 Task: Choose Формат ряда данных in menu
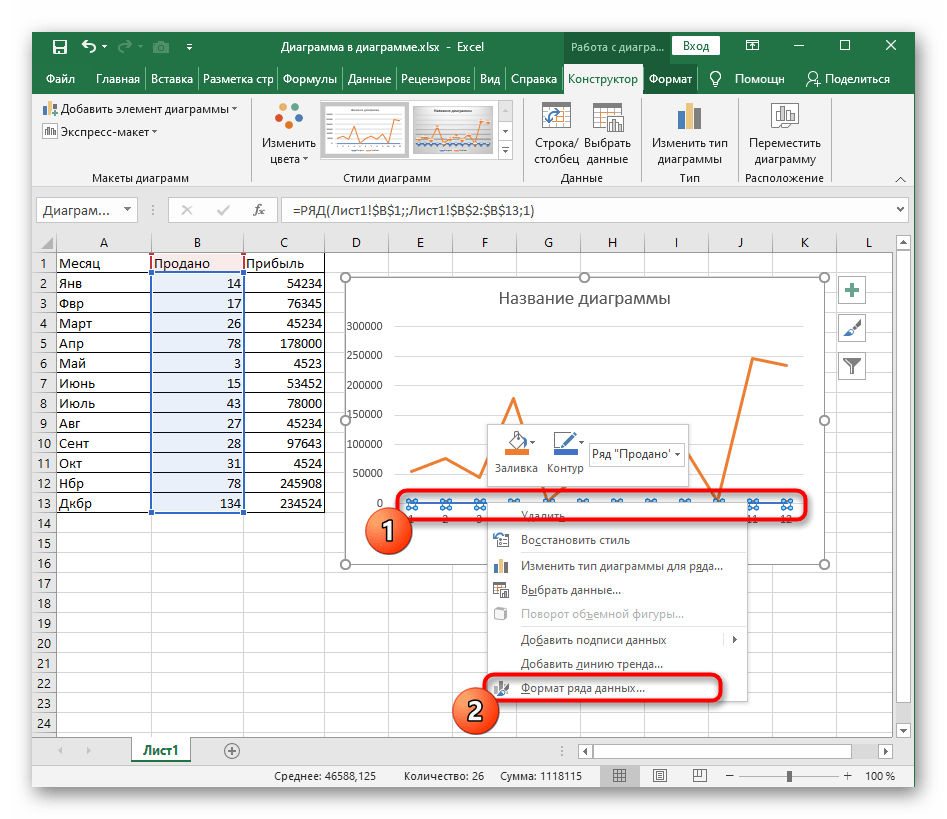pyautogui.click(x=617, y=688)
